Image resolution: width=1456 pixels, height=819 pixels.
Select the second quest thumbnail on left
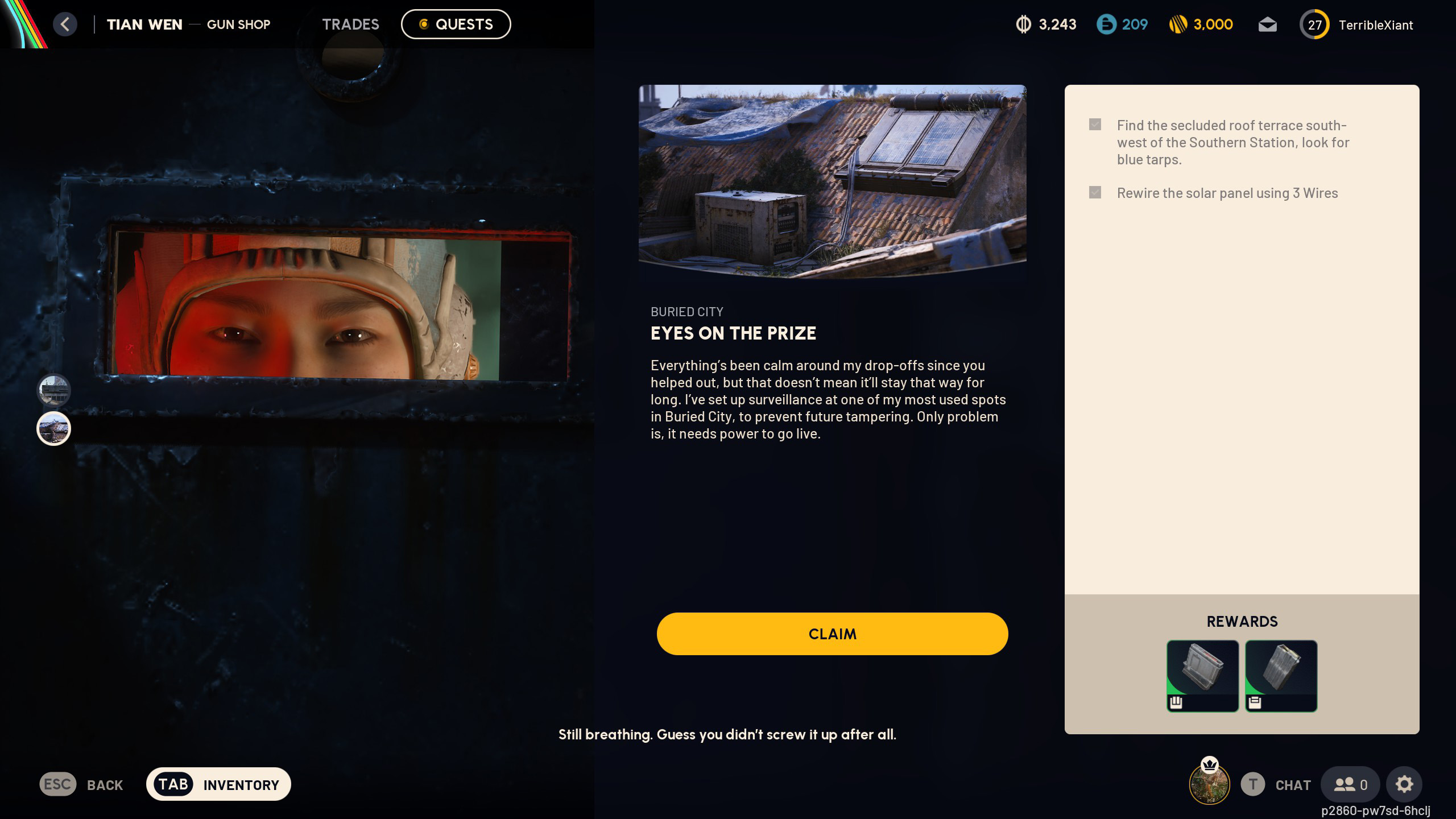pos(53,428)
